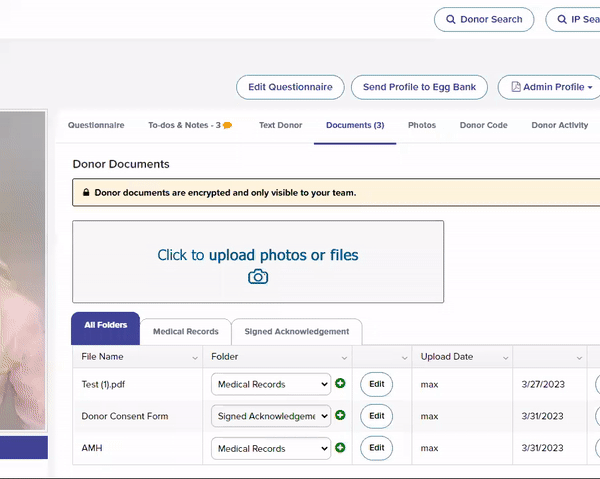This screenshot has height=479, width=600.
Task: Click Send Profile to Egg Bank
Action: point(419,88)
